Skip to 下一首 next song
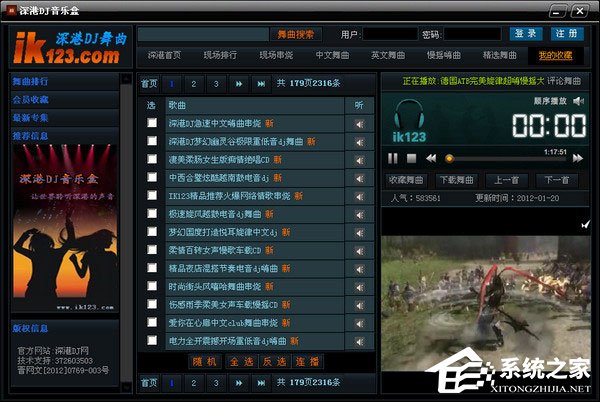Screen dimensions: 600x402 pyautogui.click(x=557, y=180)
